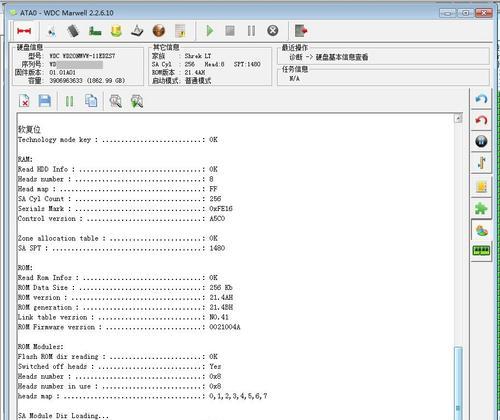Image resolution: width=500 pixels, height=420 pixels.
Task: Click the brown globe icon in toolbar
Action: coord(159,31)
